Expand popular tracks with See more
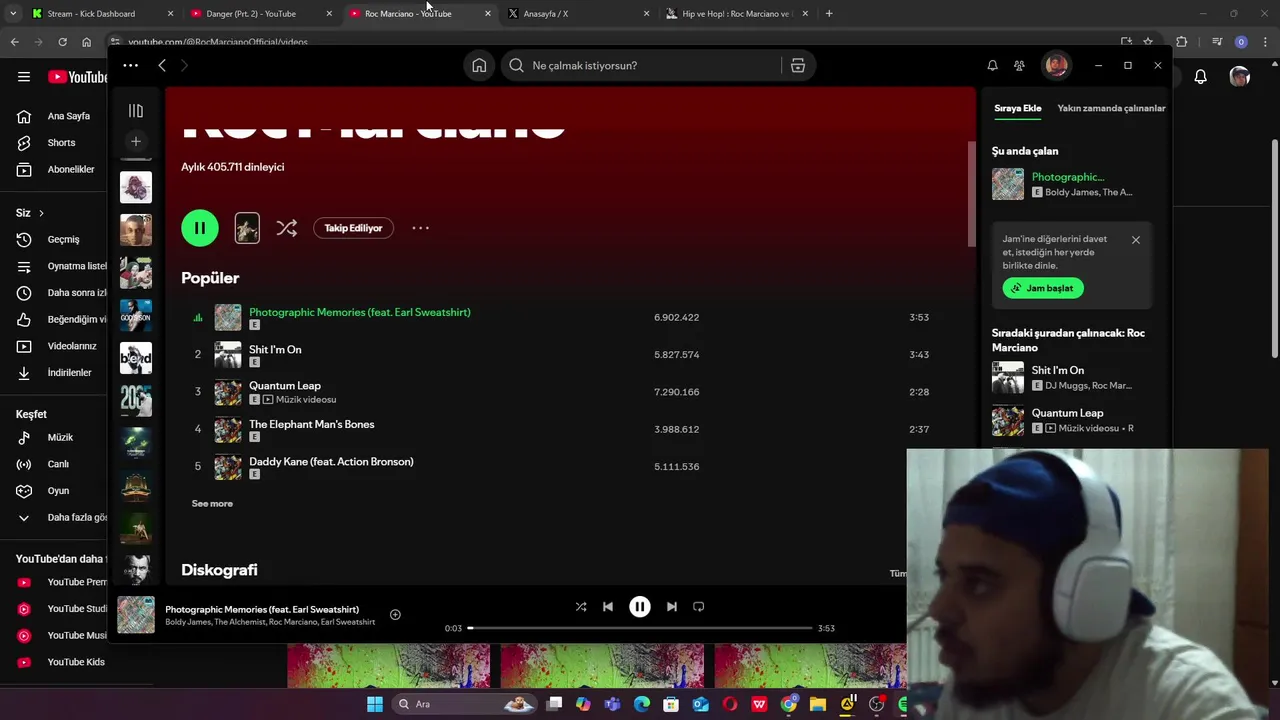 pos(212,504)
